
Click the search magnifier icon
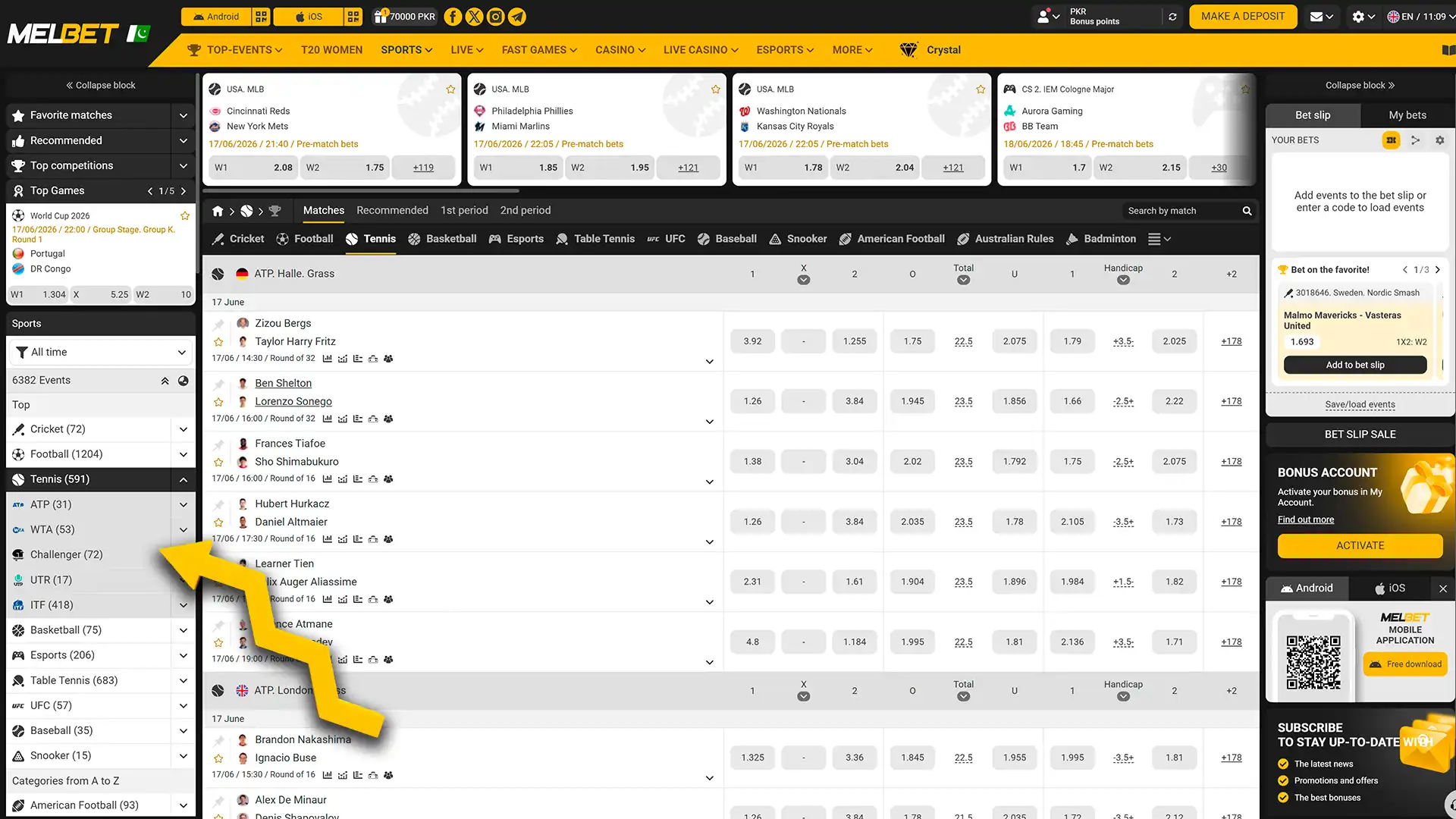pyautogui.click(x=1247, y=211)
